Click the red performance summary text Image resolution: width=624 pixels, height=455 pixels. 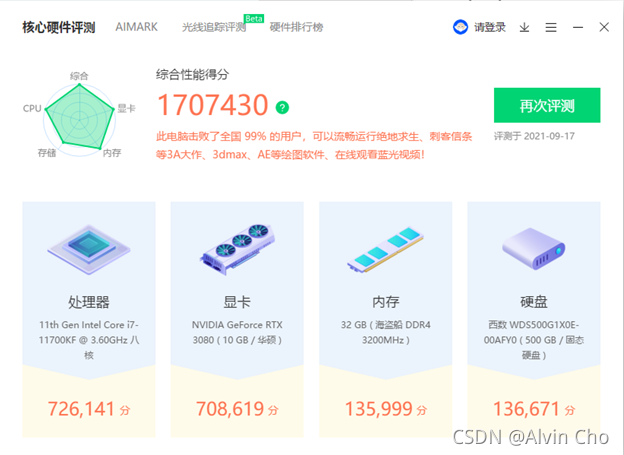point(314,145)
